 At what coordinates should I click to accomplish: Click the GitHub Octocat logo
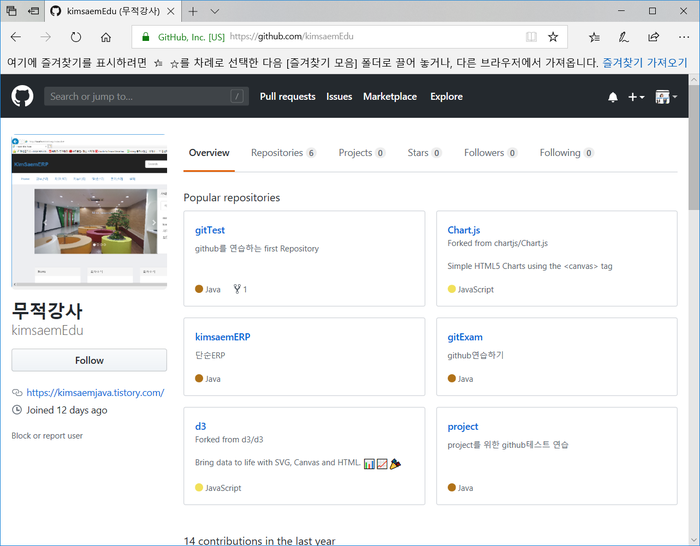(22, 96)
